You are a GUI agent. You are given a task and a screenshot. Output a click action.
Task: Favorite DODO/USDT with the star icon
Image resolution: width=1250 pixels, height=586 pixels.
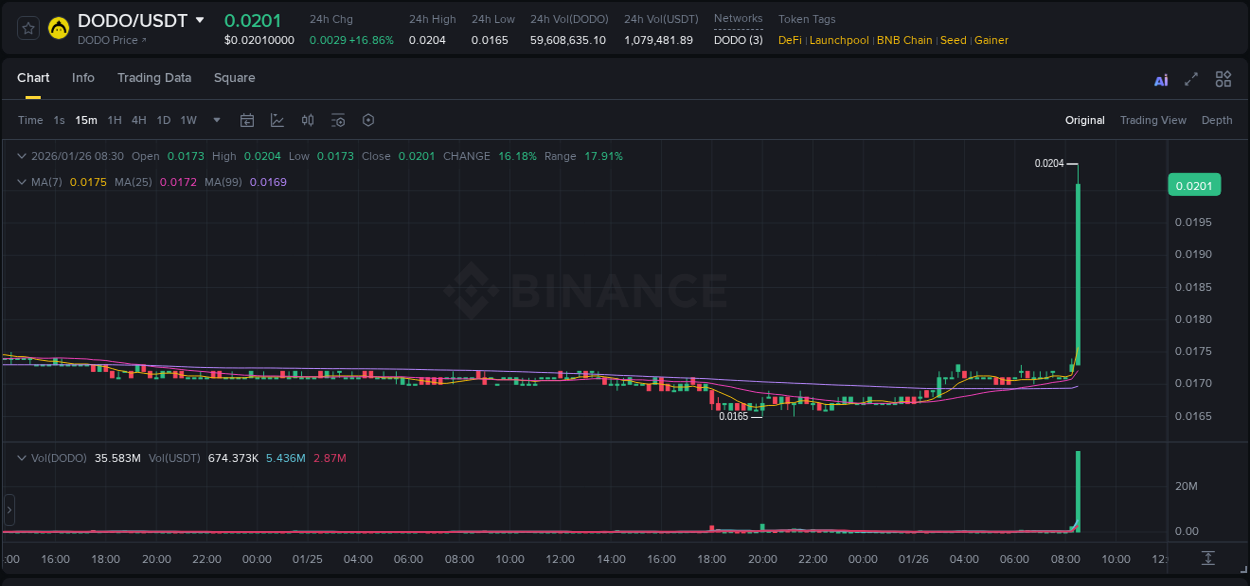26,27
